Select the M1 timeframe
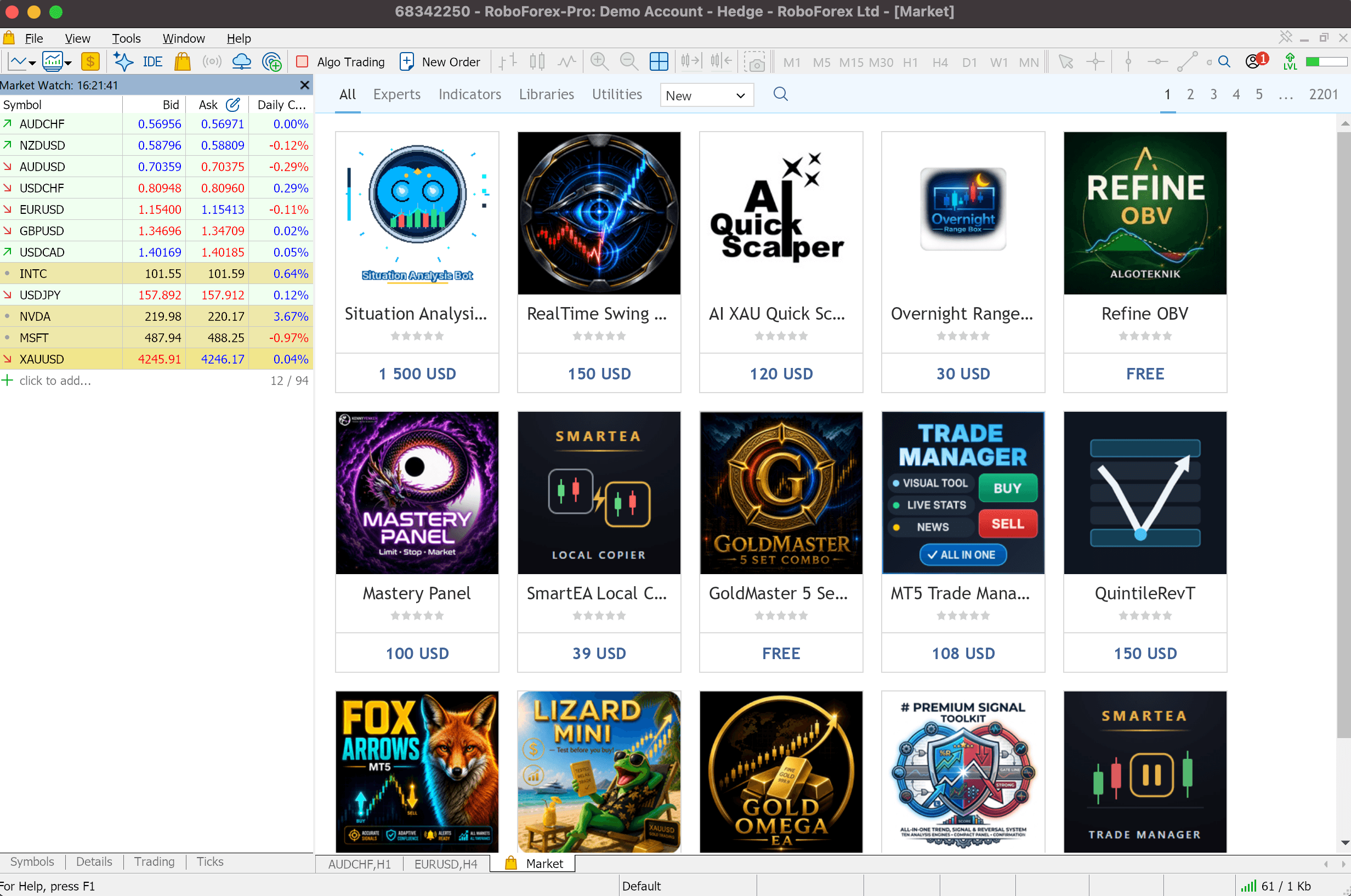 pos(792,63)
